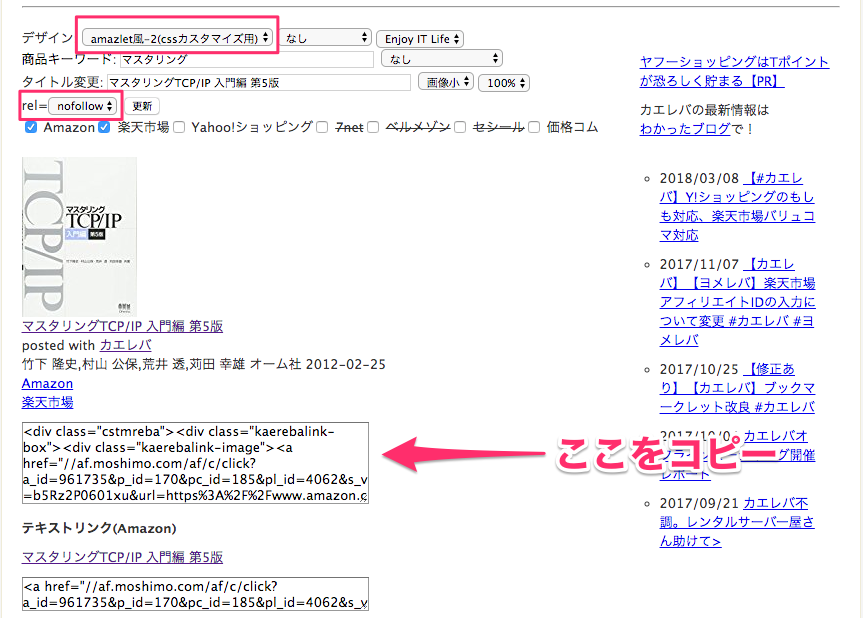Click the cstmreba HTML code textarea
The image size is (863, 618).
(195, 462)
